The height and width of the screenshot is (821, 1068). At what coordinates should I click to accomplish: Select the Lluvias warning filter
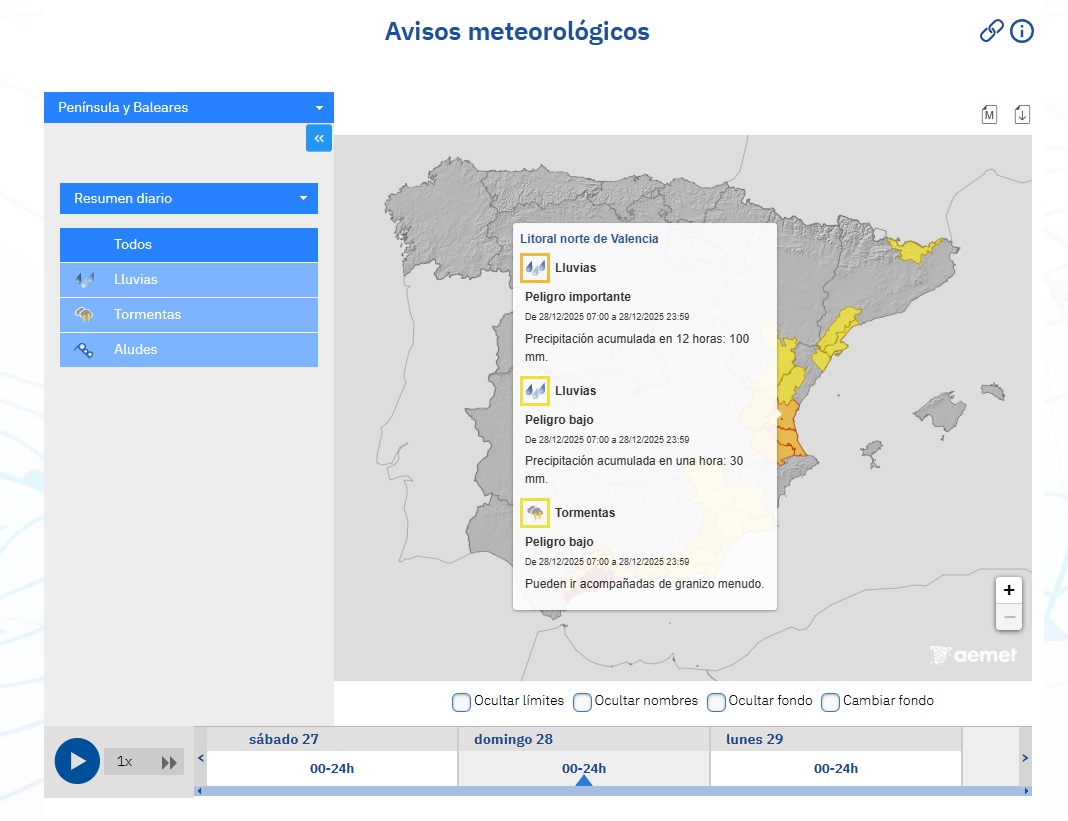(188, 279)
